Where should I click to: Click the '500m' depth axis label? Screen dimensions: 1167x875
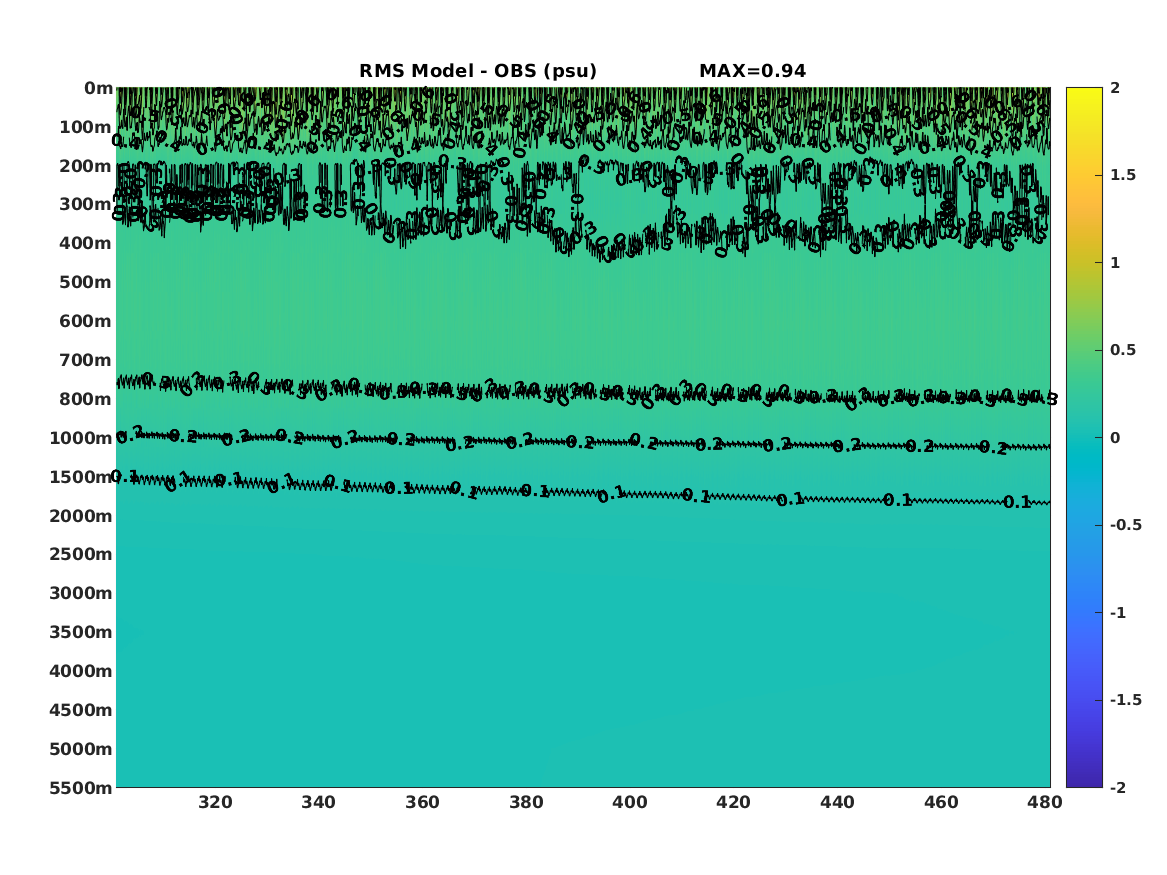pos(86,283)
